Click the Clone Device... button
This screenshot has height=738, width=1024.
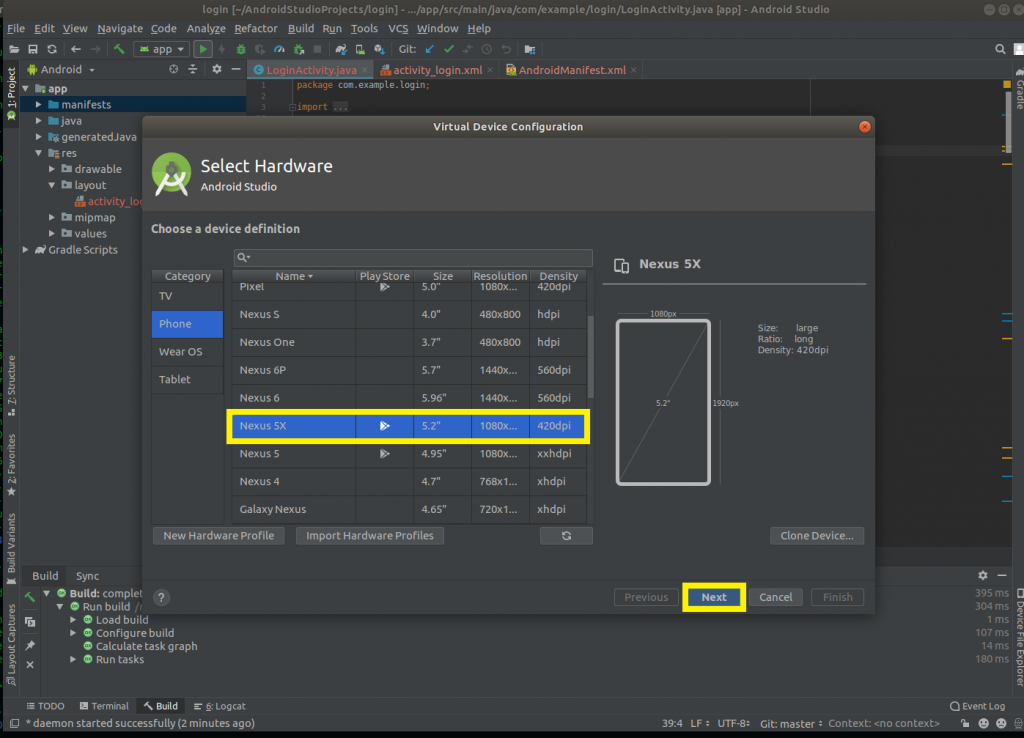pyautogui.click(x=817, y=536)
